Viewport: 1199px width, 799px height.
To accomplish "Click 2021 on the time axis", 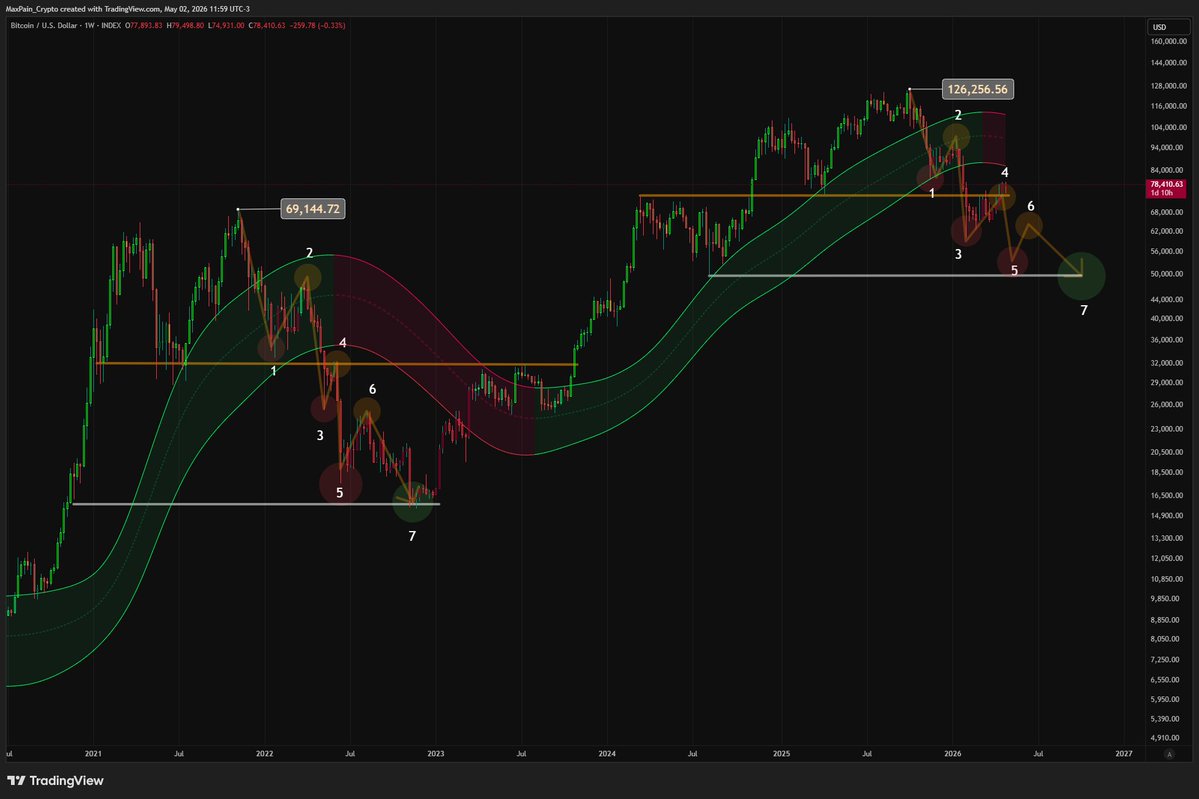I will point(93,754).
